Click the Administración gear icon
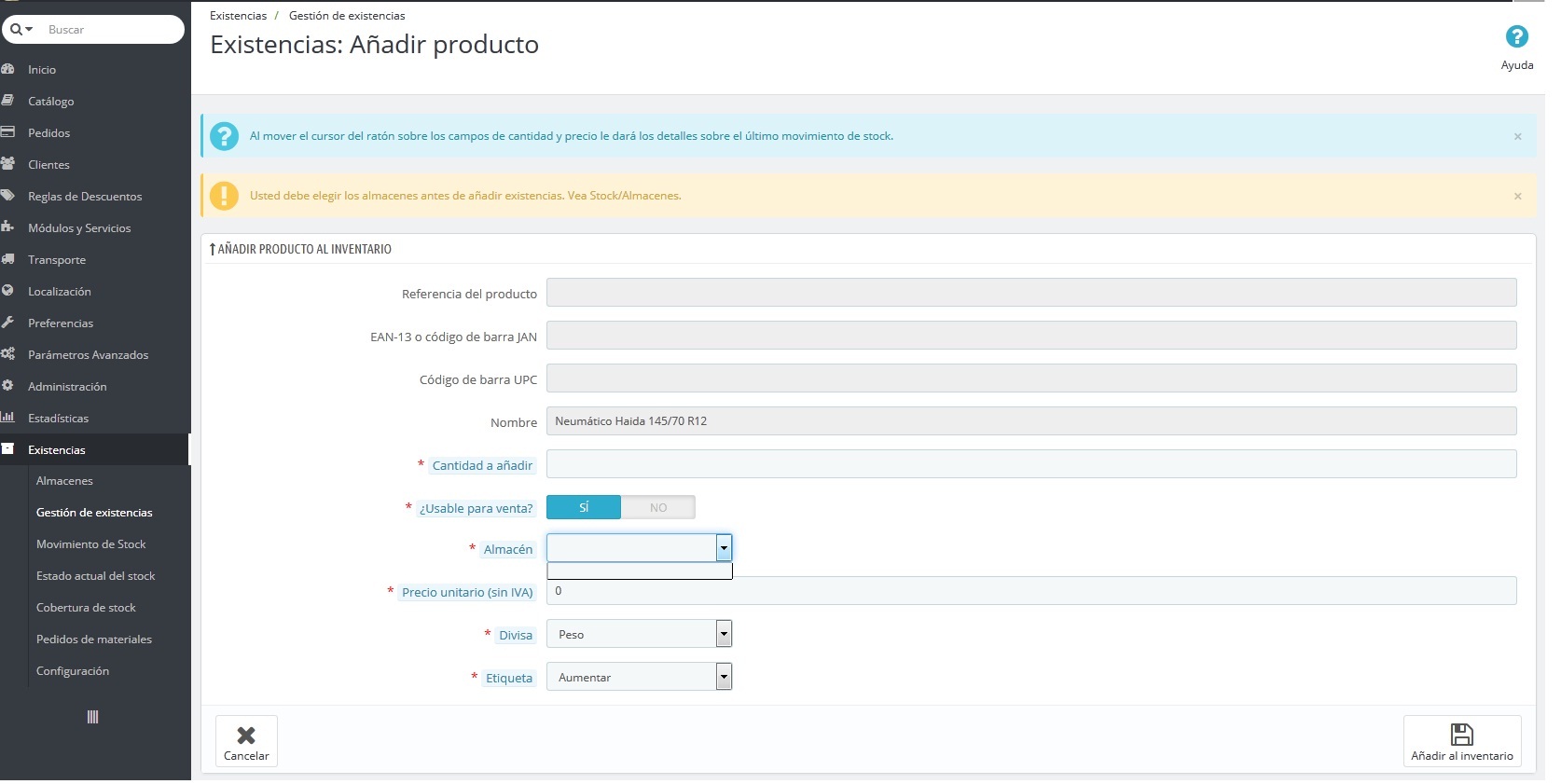Image resolution: width=1561 pixels, height=784 pixels. (x=7, y=386)
